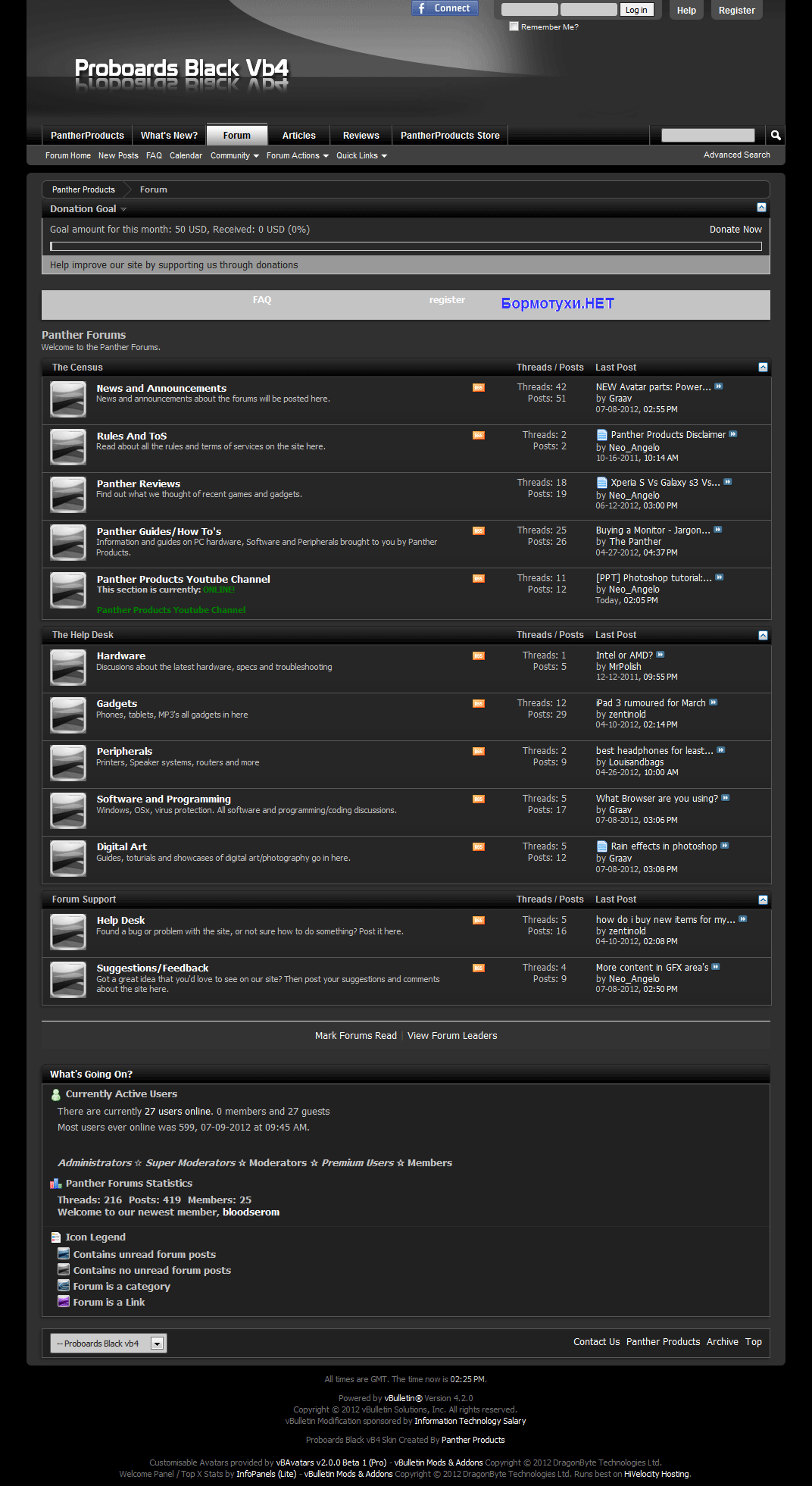Collapse The Help Desk category
The height and width of the screenshot is (1486, 812).
(763, 635)
